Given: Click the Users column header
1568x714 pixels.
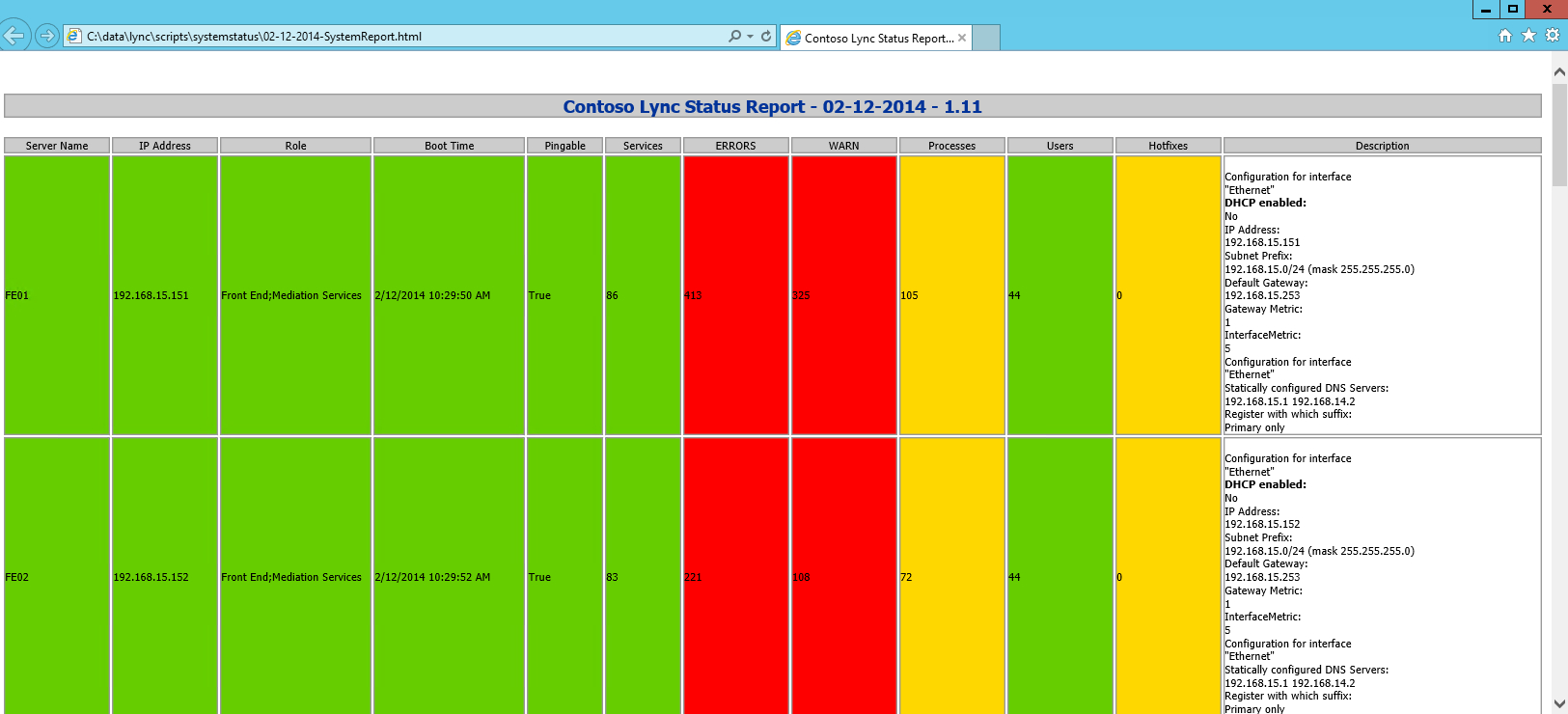Looking at the screenshot, I should coord(1059,146).
